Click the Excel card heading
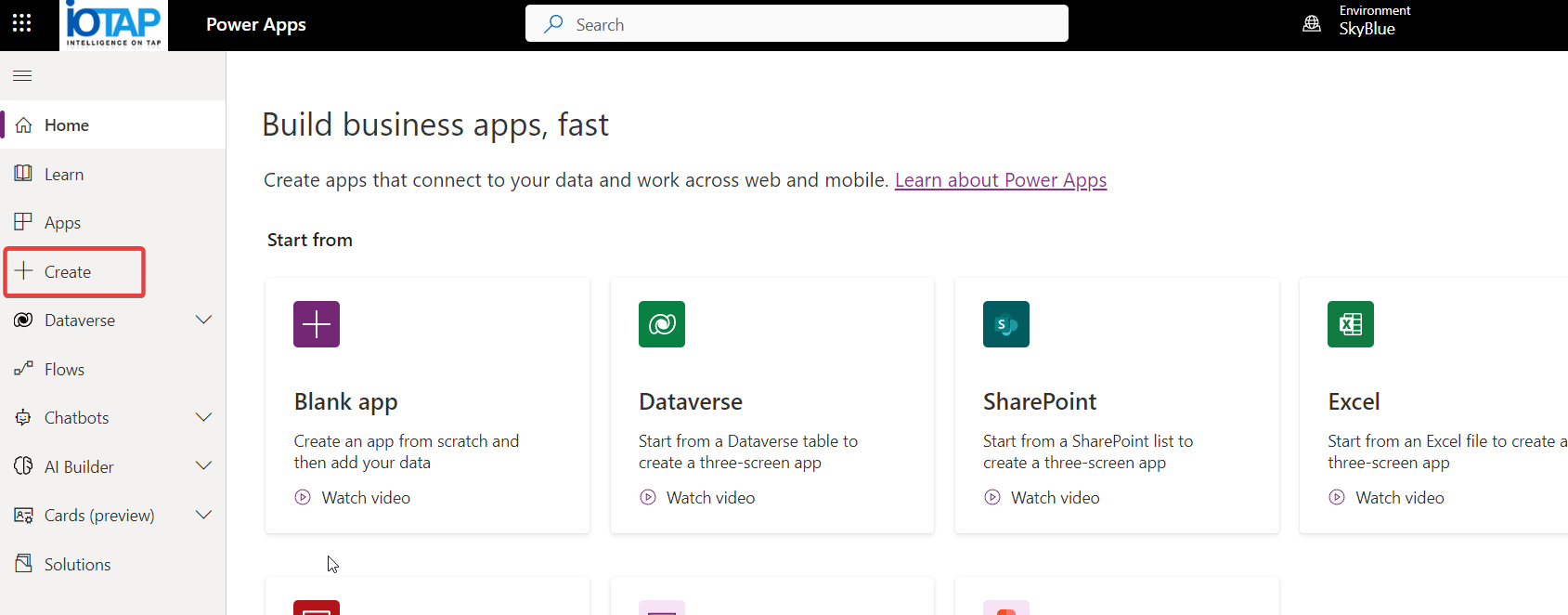1568x615 pixels. coord(1354,401)
